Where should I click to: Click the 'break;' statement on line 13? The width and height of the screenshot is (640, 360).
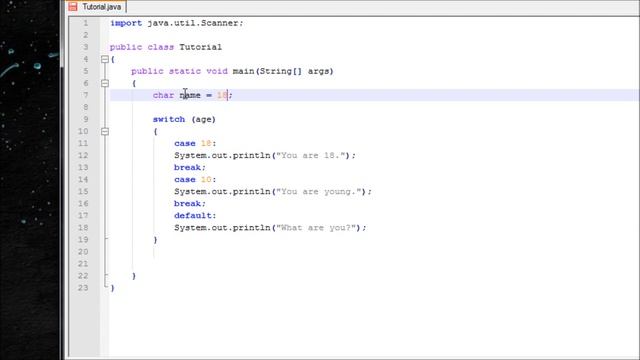[190, 167]
